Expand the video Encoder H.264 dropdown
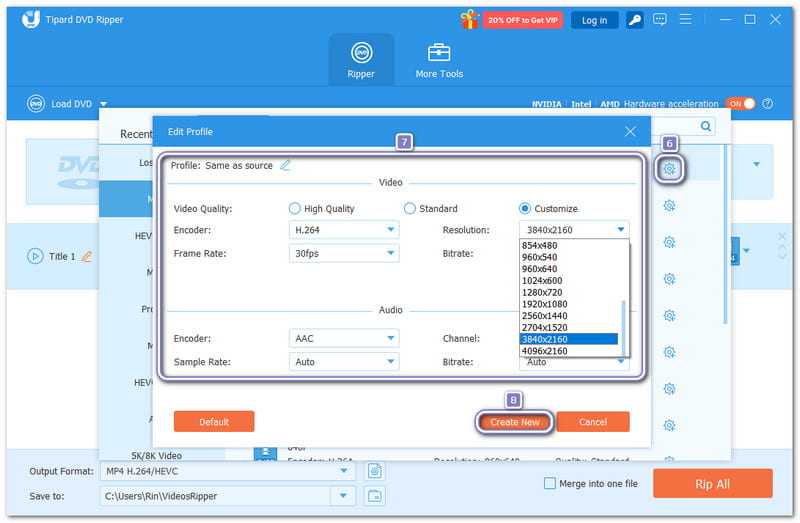This screenshot has width=800, height=523. (x=342, y=230)
